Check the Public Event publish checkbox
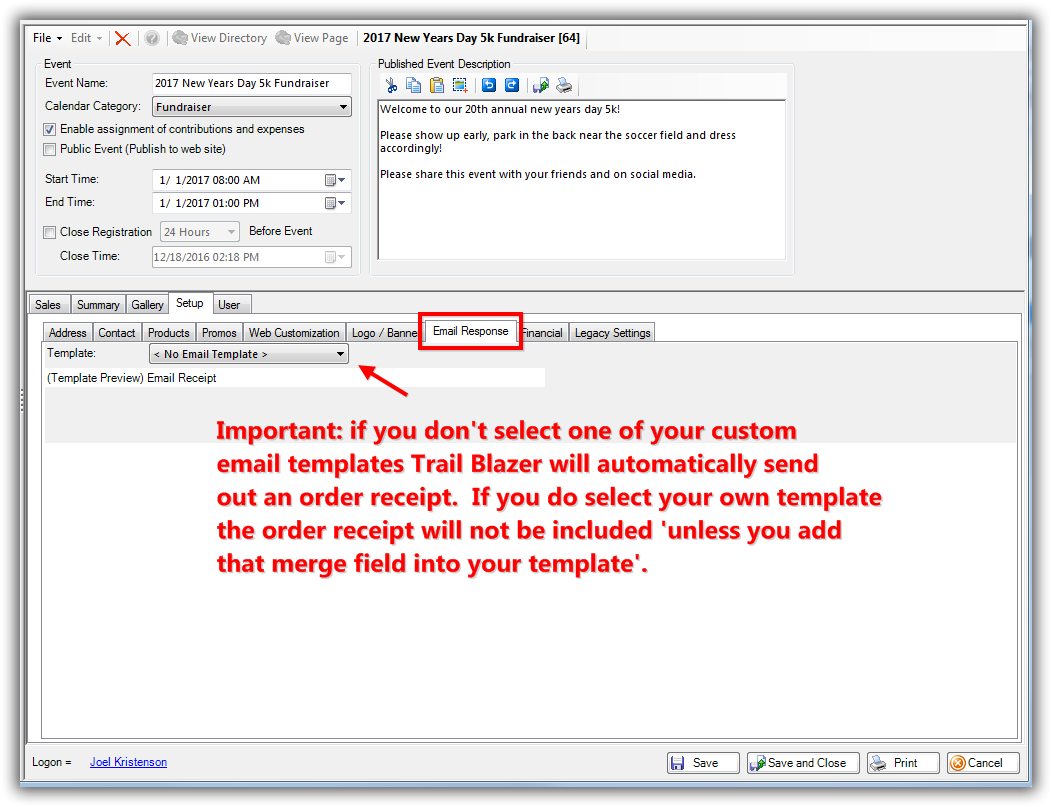This screenshot has width=1052, height=807. (x=50, y=149)
